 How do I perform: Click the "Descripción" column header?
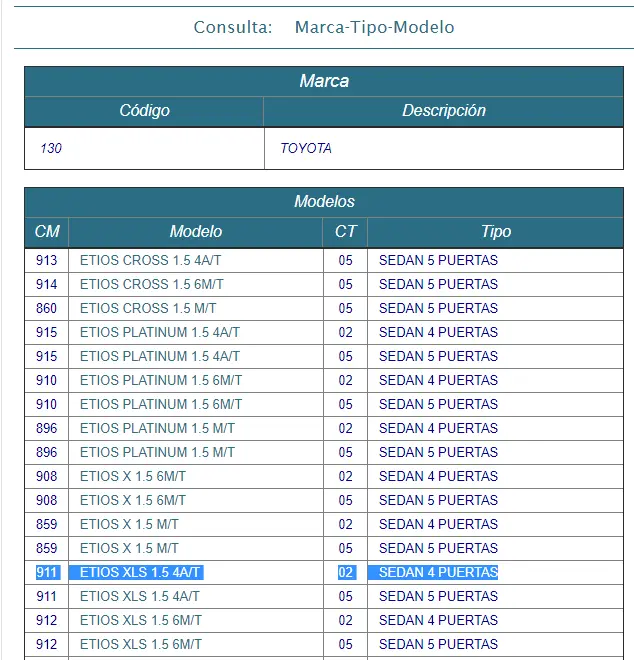coord(444,111)
